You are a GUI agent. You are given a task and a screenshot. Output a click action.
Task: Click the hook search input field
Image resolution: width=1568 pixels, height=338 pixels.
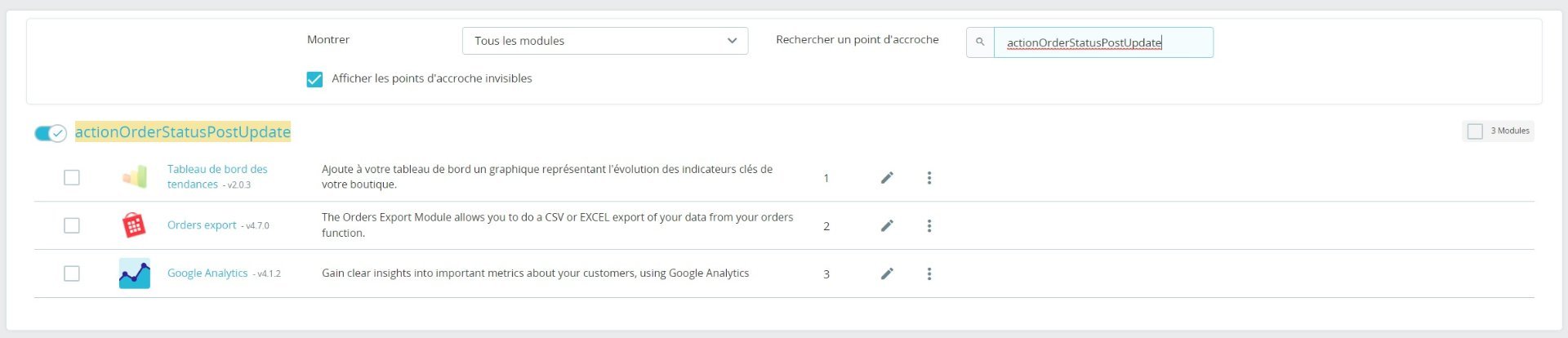point(1103,42)
